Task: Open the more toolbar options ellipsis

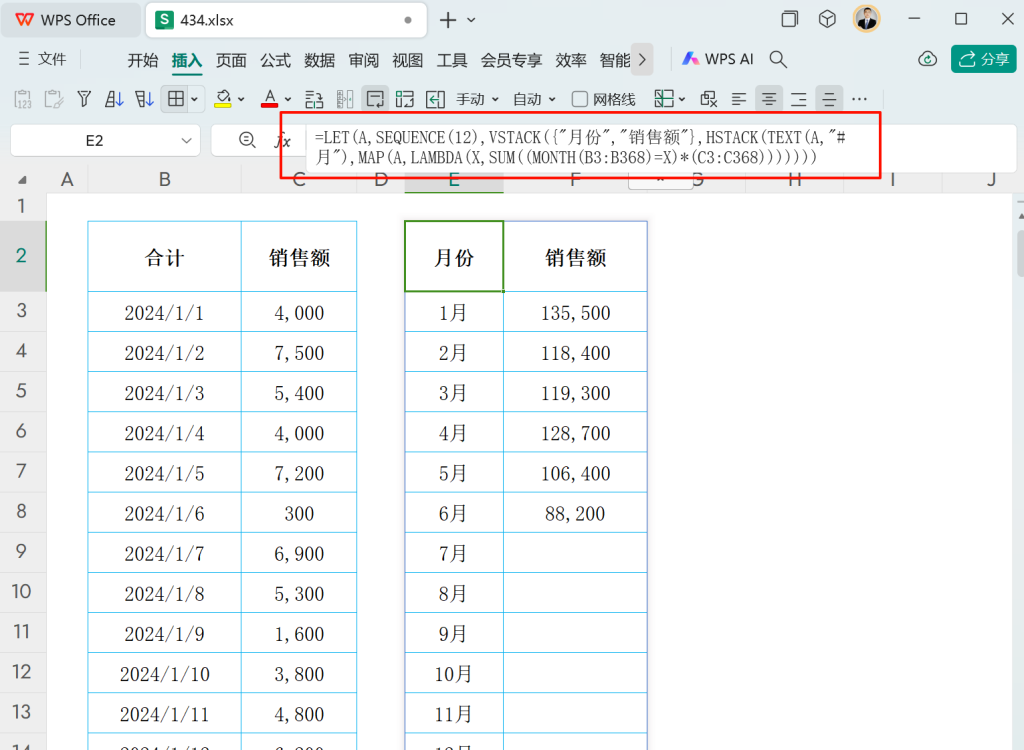Action: click(x=859, y=99)
